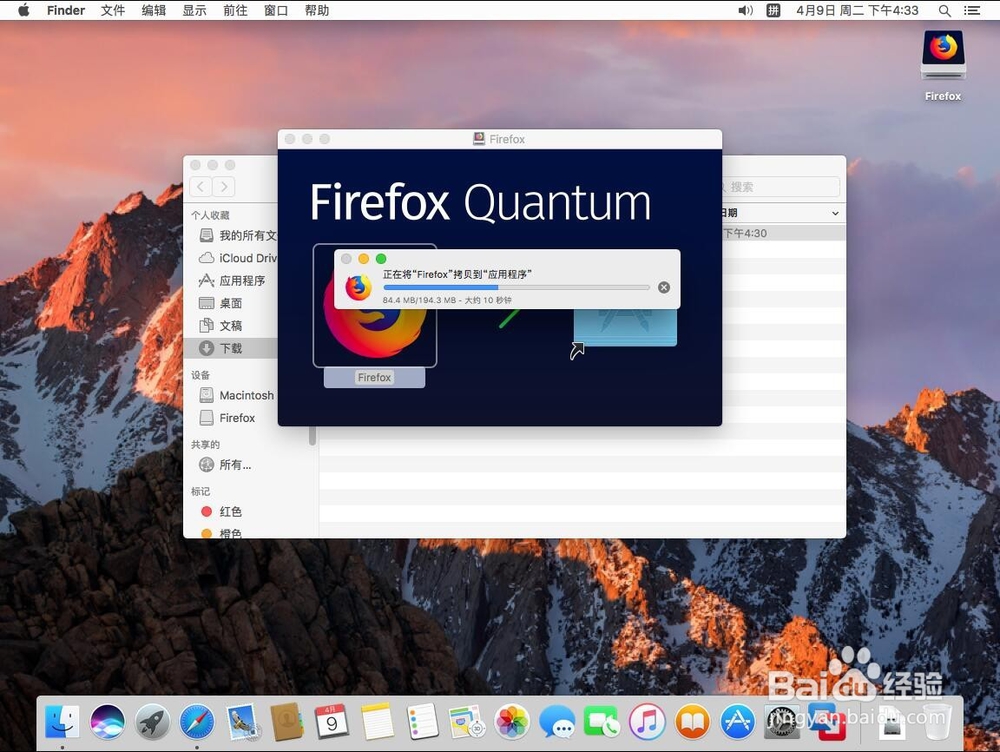The image size is (1000, 752).
Task: Click the Finder sidebar scrollbar
Action: pos(312,436)
